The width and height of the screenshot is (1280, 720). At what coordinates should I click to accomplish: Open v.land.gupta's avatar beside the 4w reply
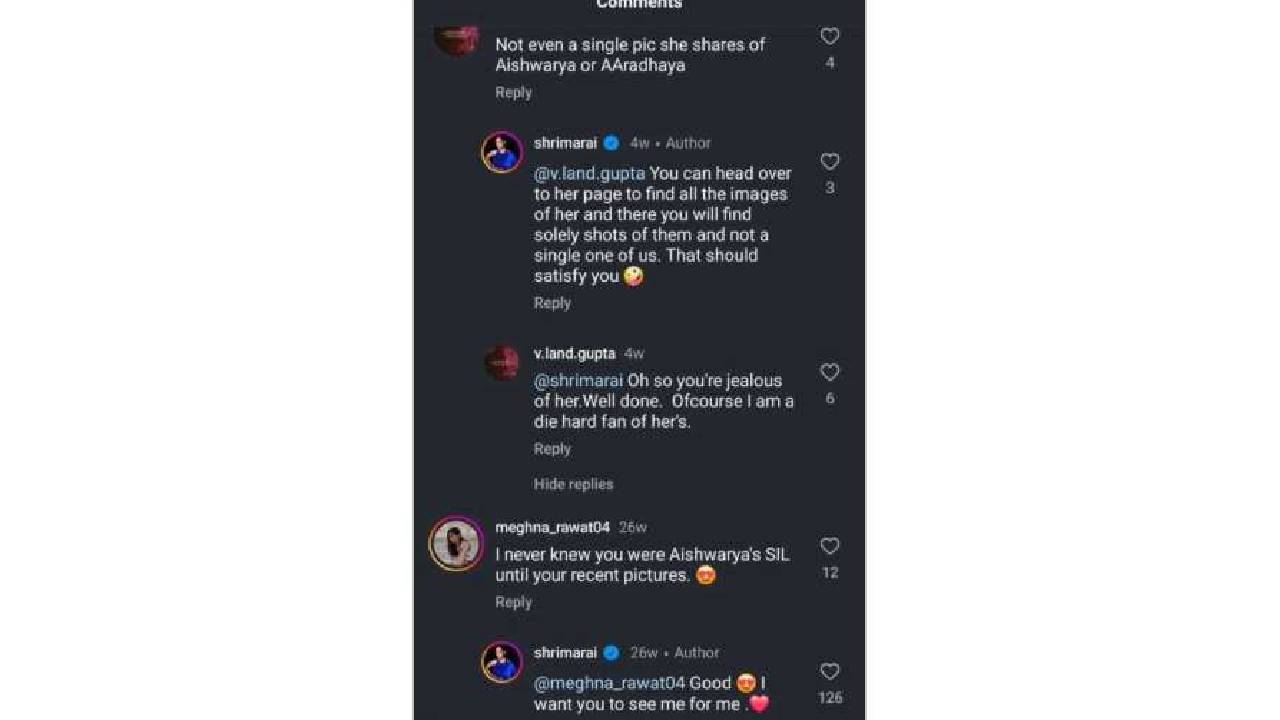pos(502,362)
